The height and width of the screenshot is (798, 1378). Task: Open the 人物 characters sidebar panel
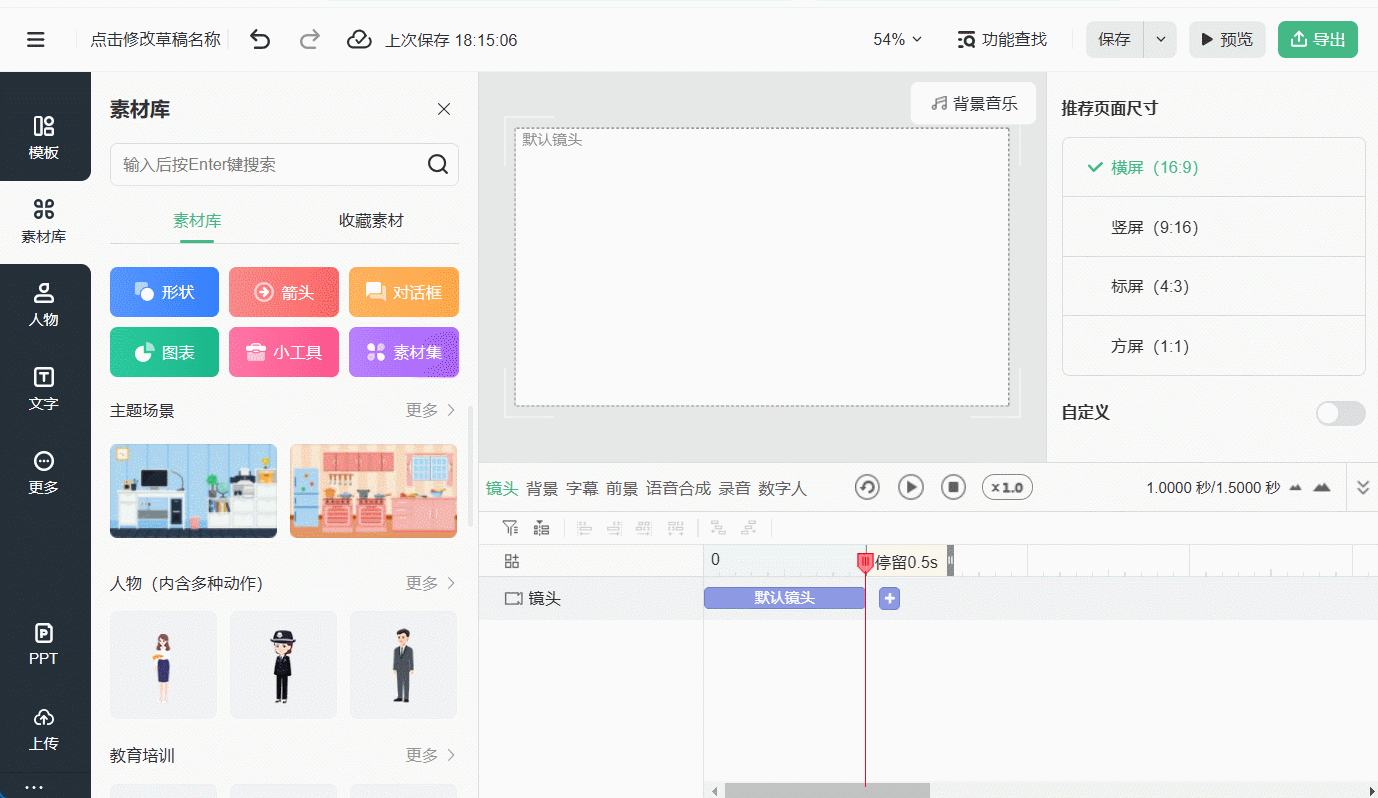point(44,305)
